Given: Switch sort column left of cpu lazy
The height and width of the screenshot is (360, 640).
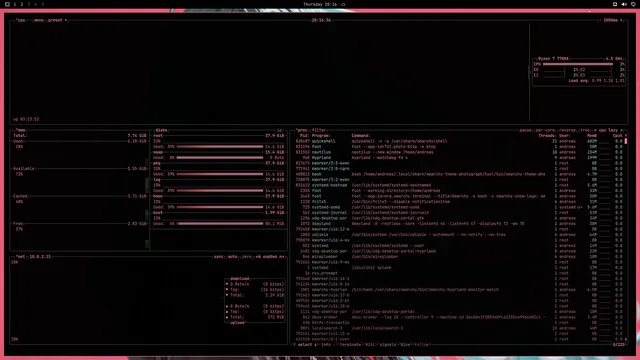Looking at the screenshot, I should [x=595, y=130].
